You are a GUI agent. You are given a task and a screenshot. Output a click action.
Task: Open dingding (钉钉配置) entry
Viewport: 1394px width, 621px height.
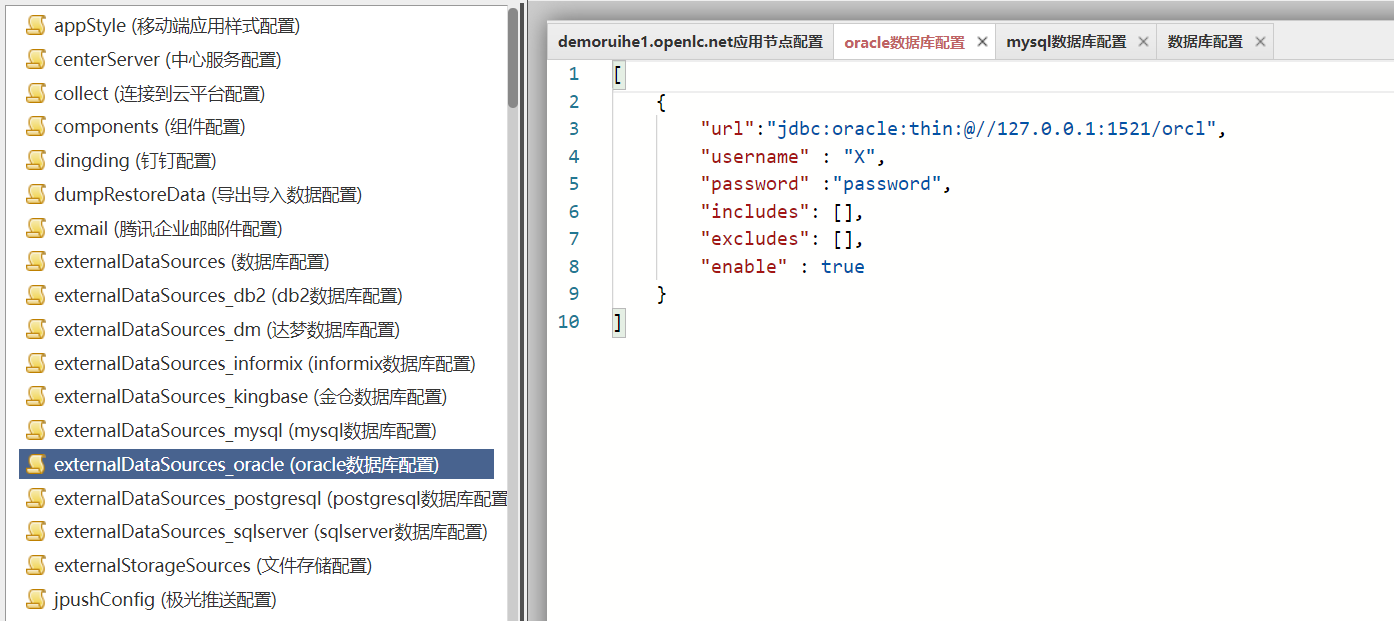click(135, 161)
